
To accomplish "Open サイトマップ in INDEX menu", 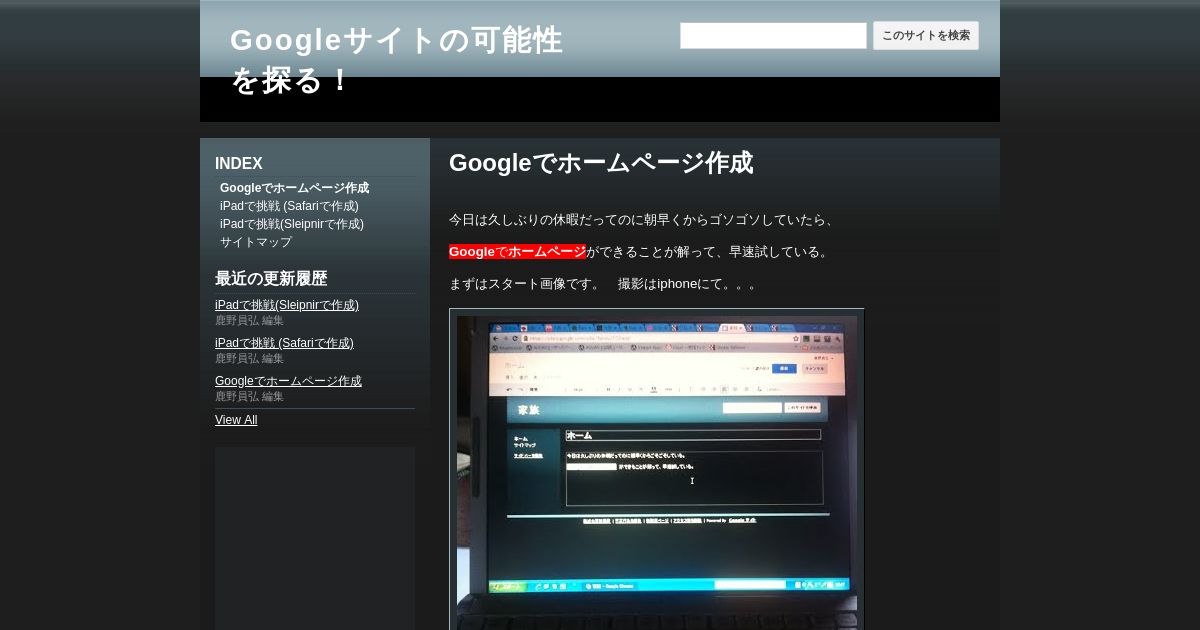I will [256, 242].
